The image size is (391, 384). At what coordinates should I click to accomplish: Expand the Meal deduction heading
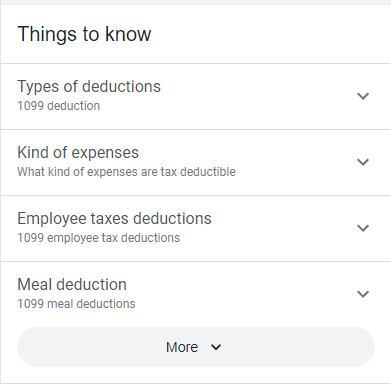pyautogui.click(x=72, y=284)
